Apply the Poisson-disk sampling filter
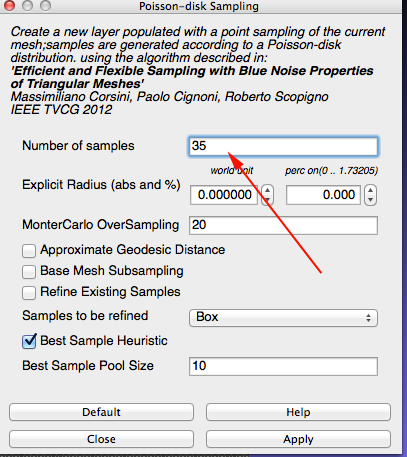 298,439
